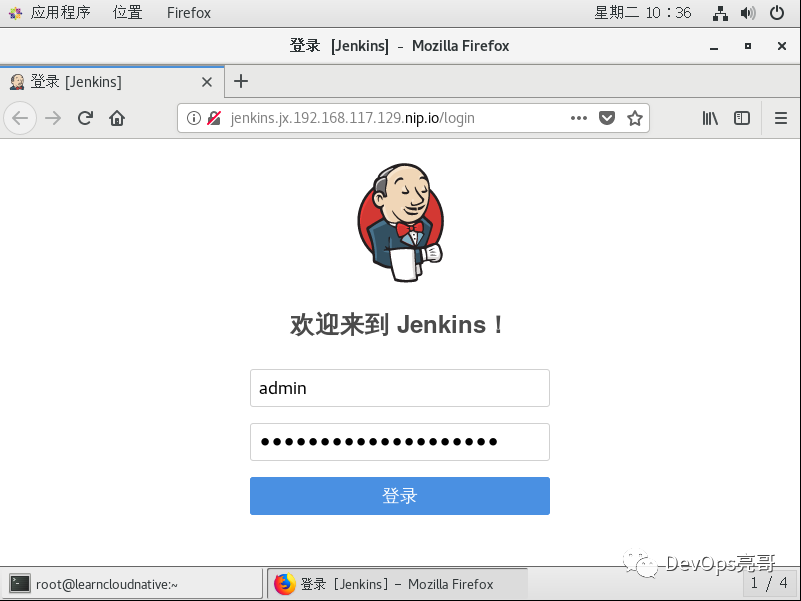Screen dimensions: 801x601
Task: Toggle the Firefox sidebar
Action: 741,118
